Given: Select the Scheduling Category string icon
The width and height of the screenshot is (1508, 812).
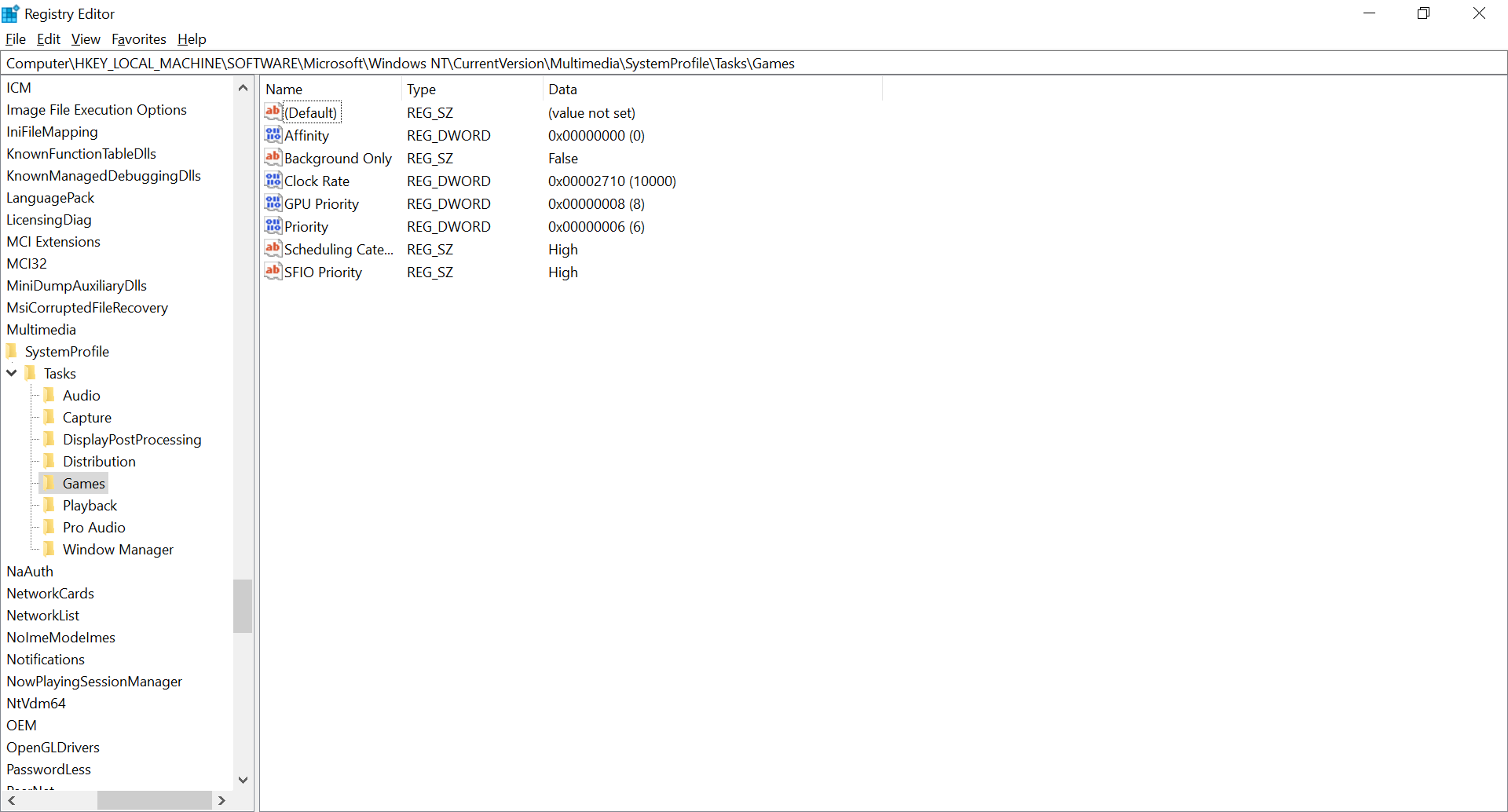Looking at the screenshot, I should point(273,249).
